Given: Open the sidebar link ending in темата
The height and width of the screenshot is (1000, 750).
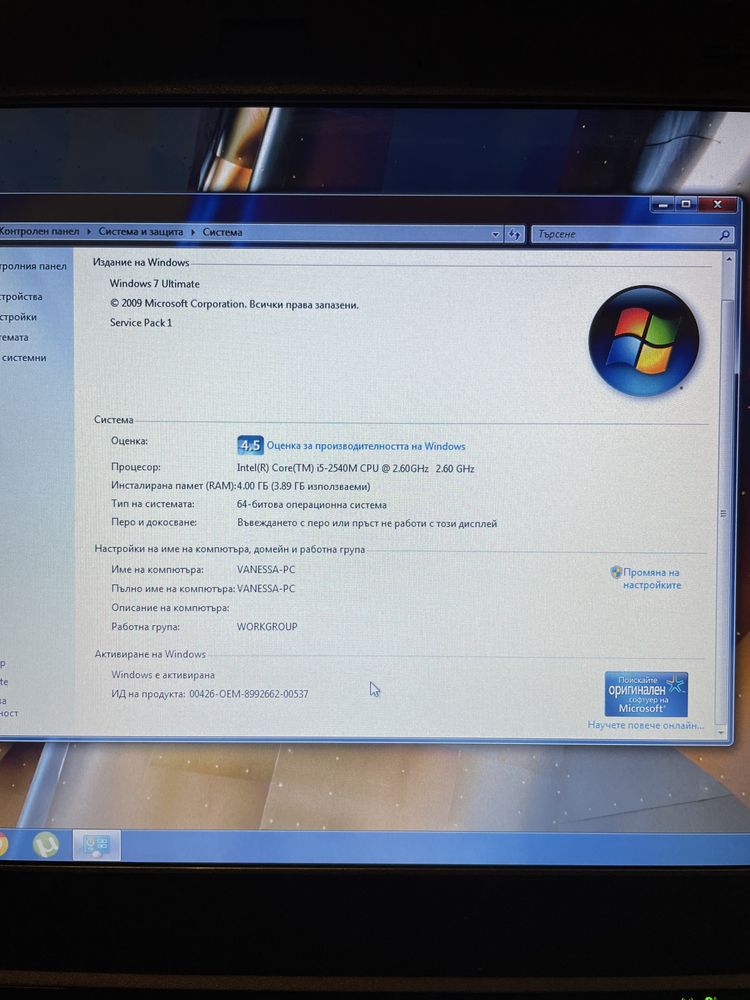Looking at the screenshot, I should (x=14, y=337).
